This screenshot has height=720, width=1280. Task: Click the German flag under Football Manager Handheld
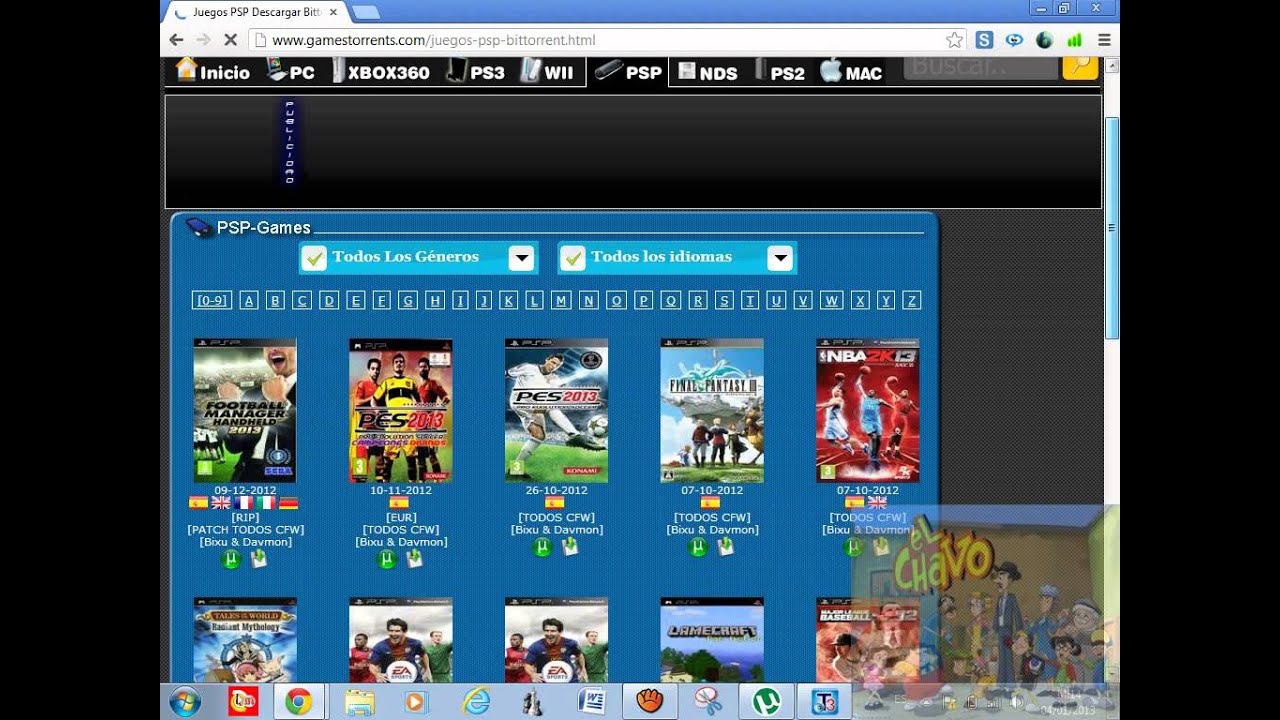click(x=288, y=503)
